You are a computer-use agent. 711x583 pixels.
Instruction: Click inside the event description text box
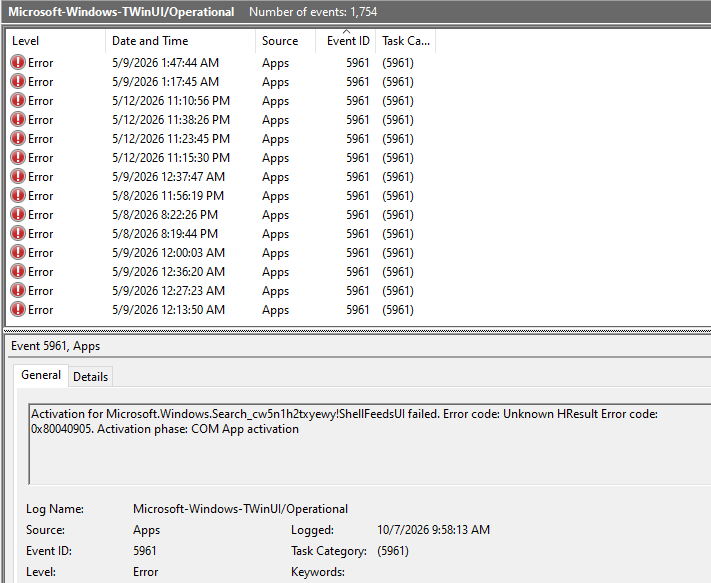[x=370, y=444]
